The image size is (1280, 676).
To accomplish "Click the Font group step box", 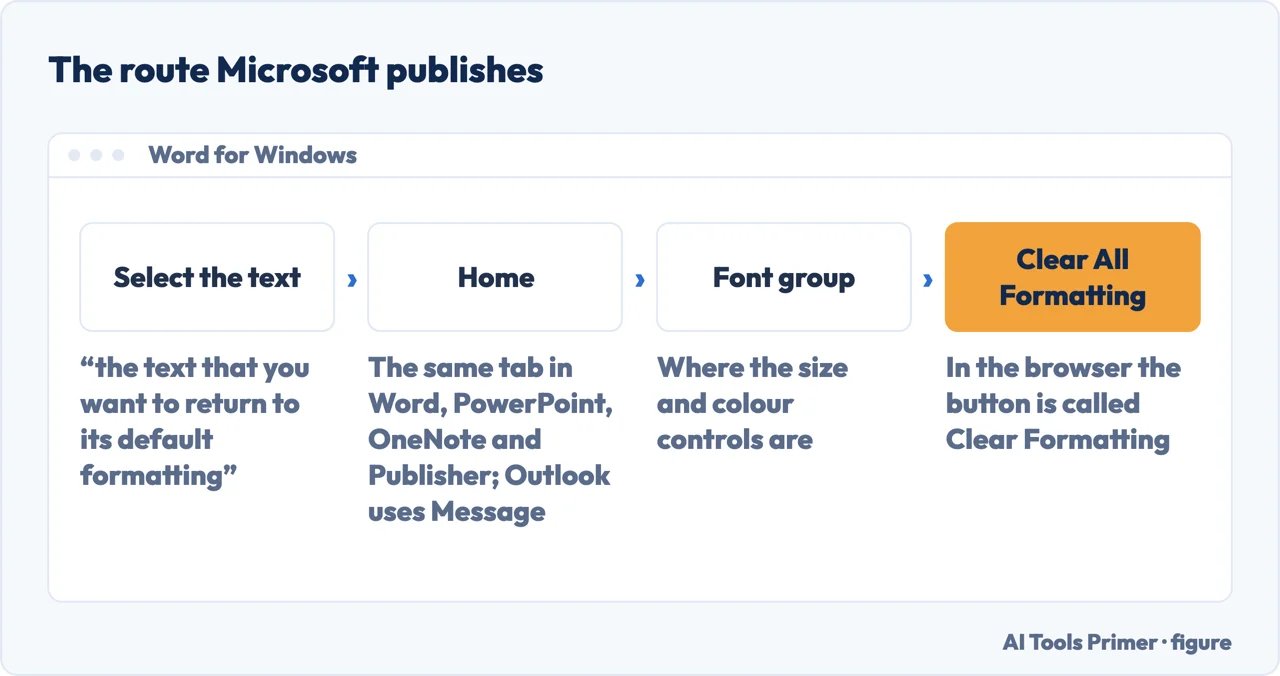I will pyautogui.click(x=784, y=277).
